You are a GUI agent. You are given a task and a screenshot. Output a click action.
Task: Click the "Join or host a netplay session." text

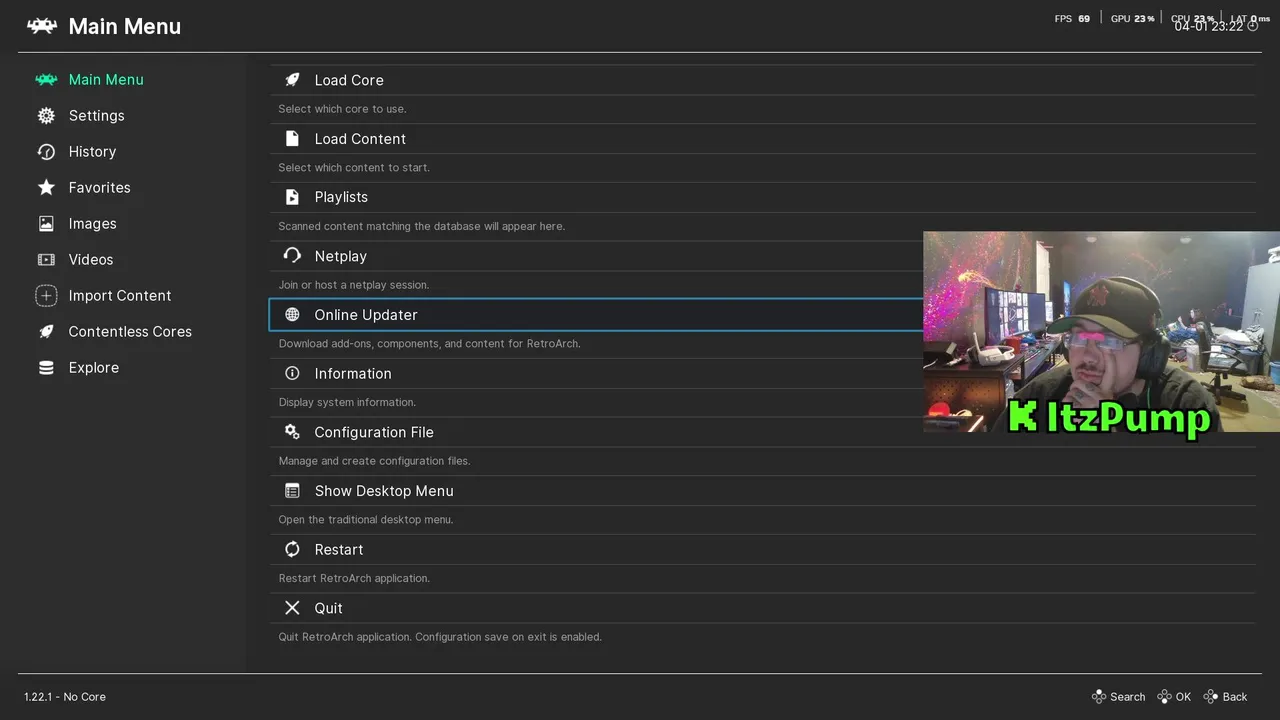coord(353,285)
